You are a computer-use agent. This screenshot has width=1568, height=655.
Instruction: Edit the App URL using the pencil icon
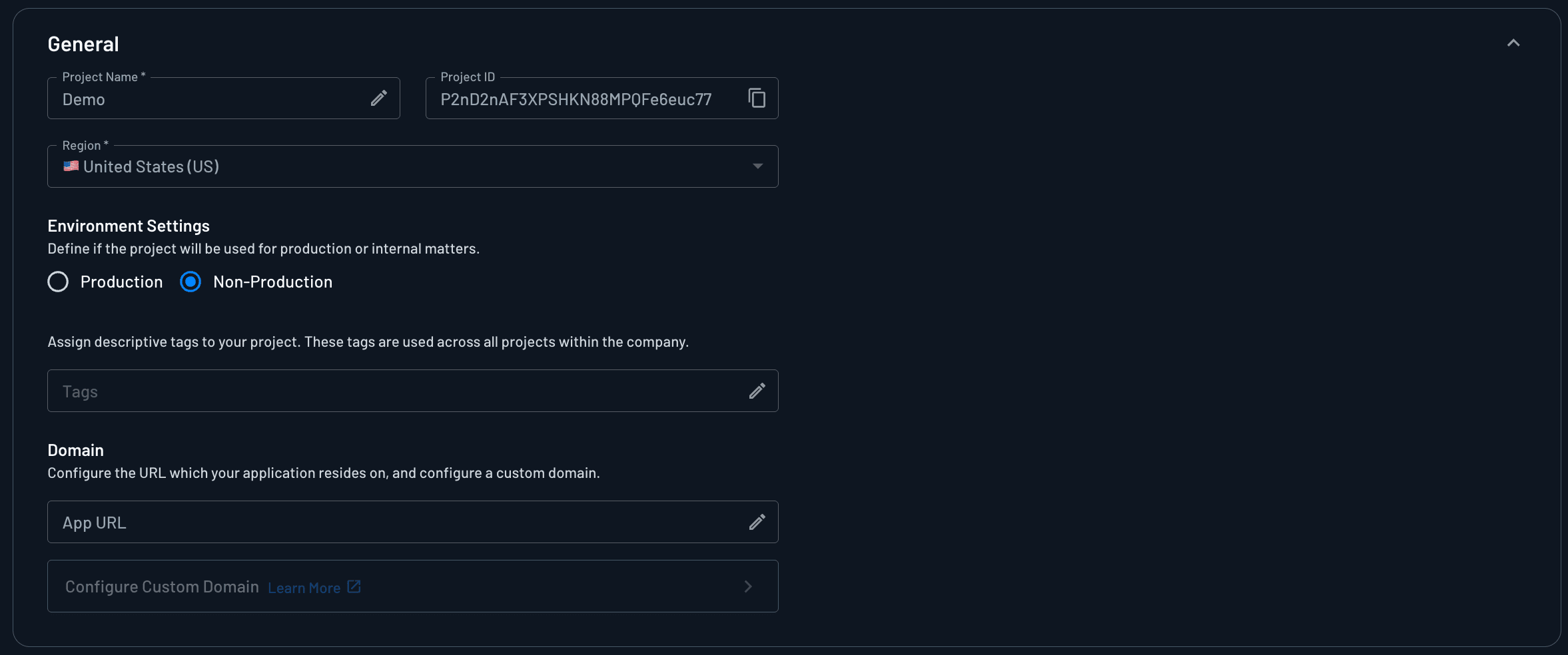click(x=755, y=522)
